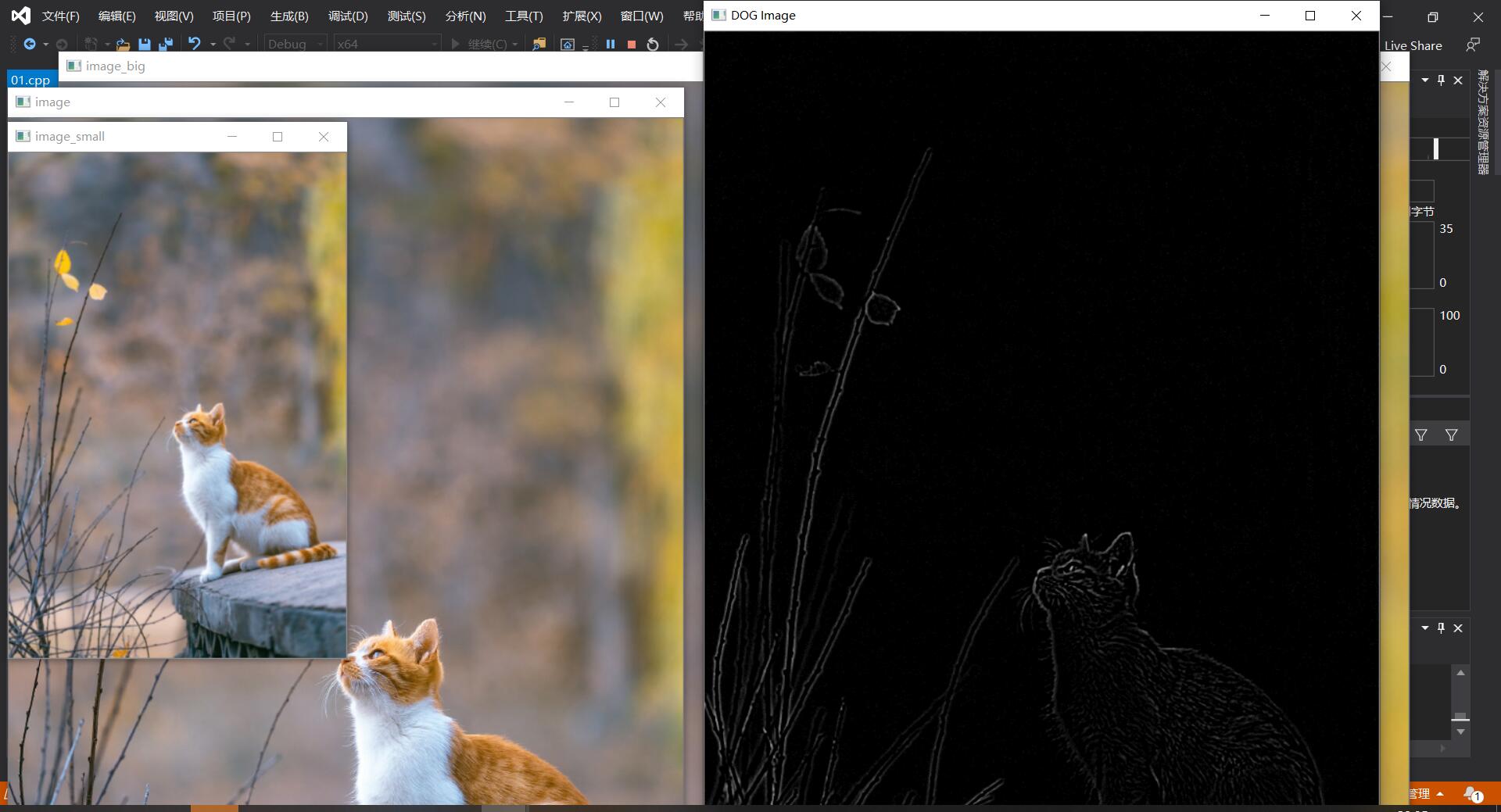The height and width of the screenshot is (812, 1501).
Task: Open the 分析(N) menu
Action: [x=465, y=16]
